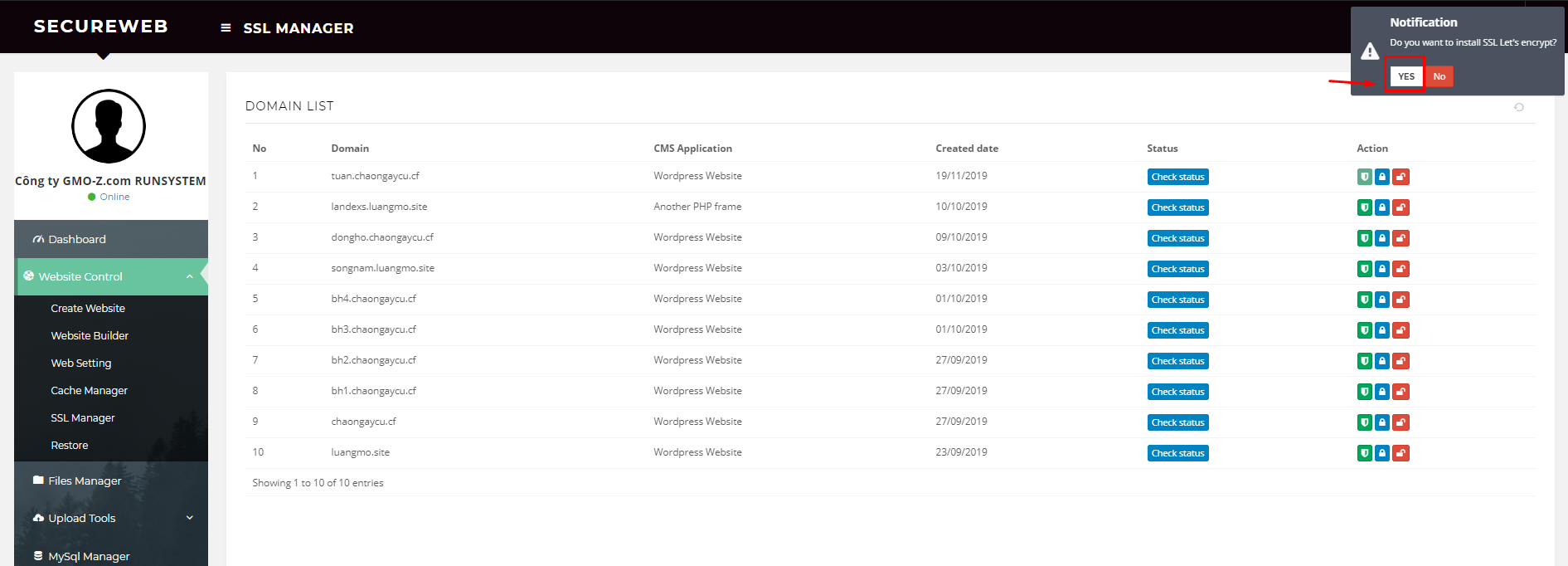Check status for bh1.chaongaycu.cf

point(1177,392)
